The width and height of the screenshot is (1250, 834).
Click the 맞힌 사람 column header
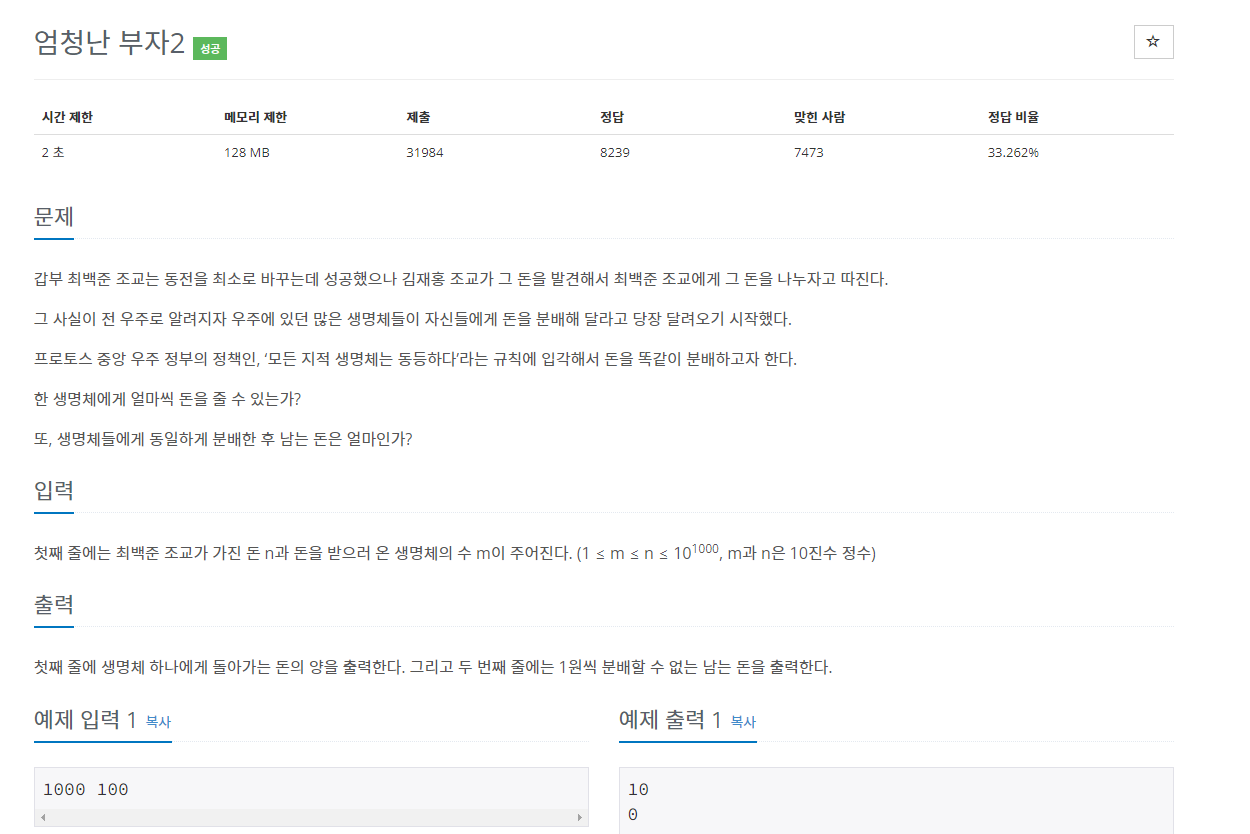819,117
